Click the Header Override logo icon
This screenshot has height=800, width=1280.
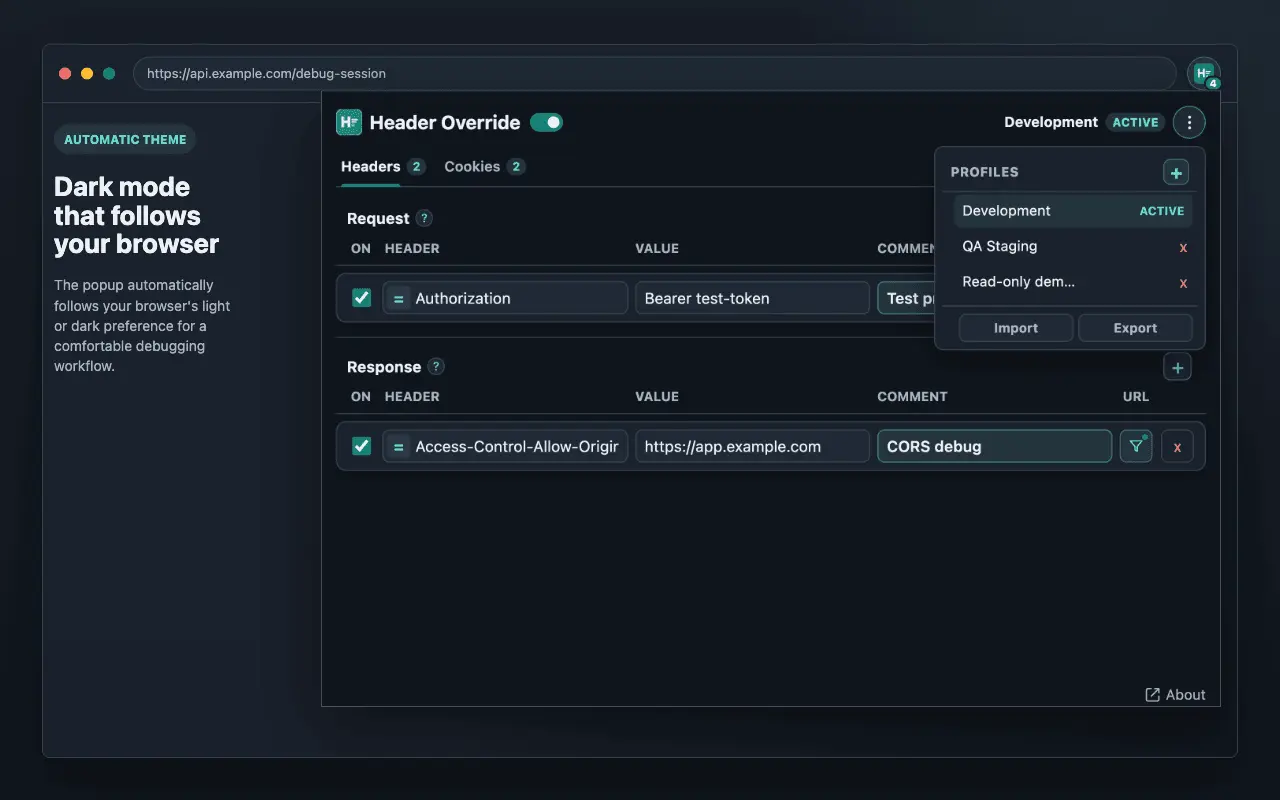pos(349,122)
